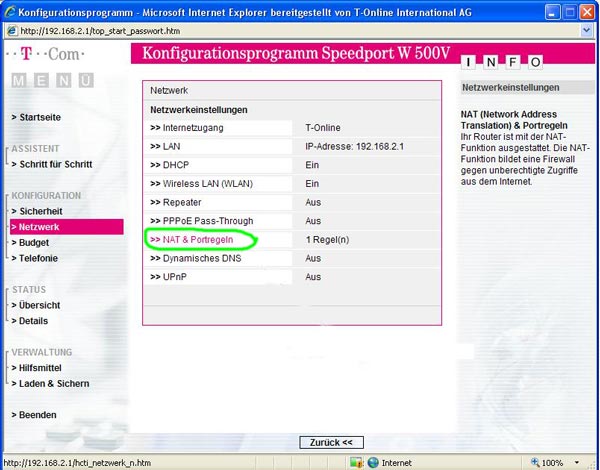Click the Aus value next to Repeater
The image size is (600, 470).
pos(313,202)
